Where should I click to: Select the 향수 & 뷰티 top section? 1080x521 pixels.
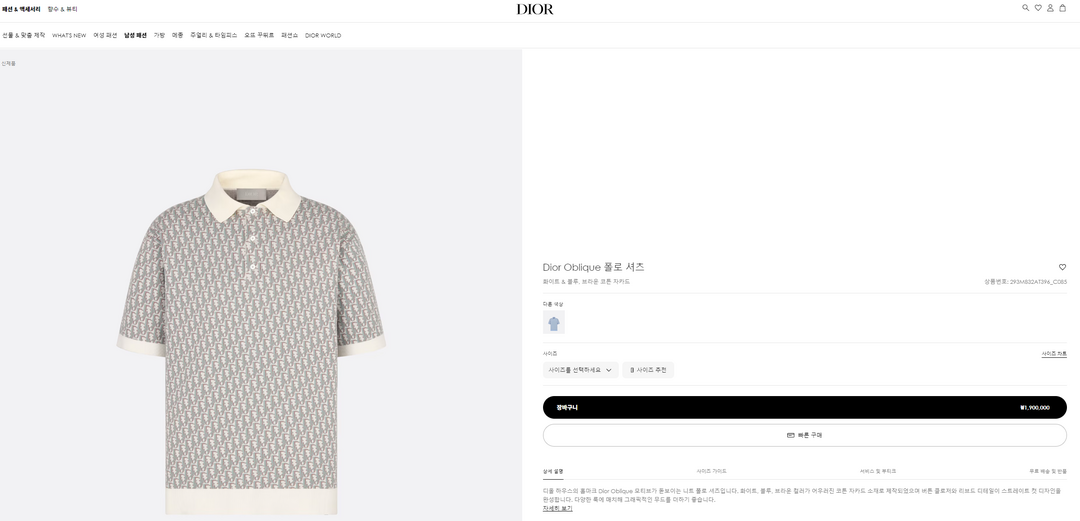click(x=62, y=9)
